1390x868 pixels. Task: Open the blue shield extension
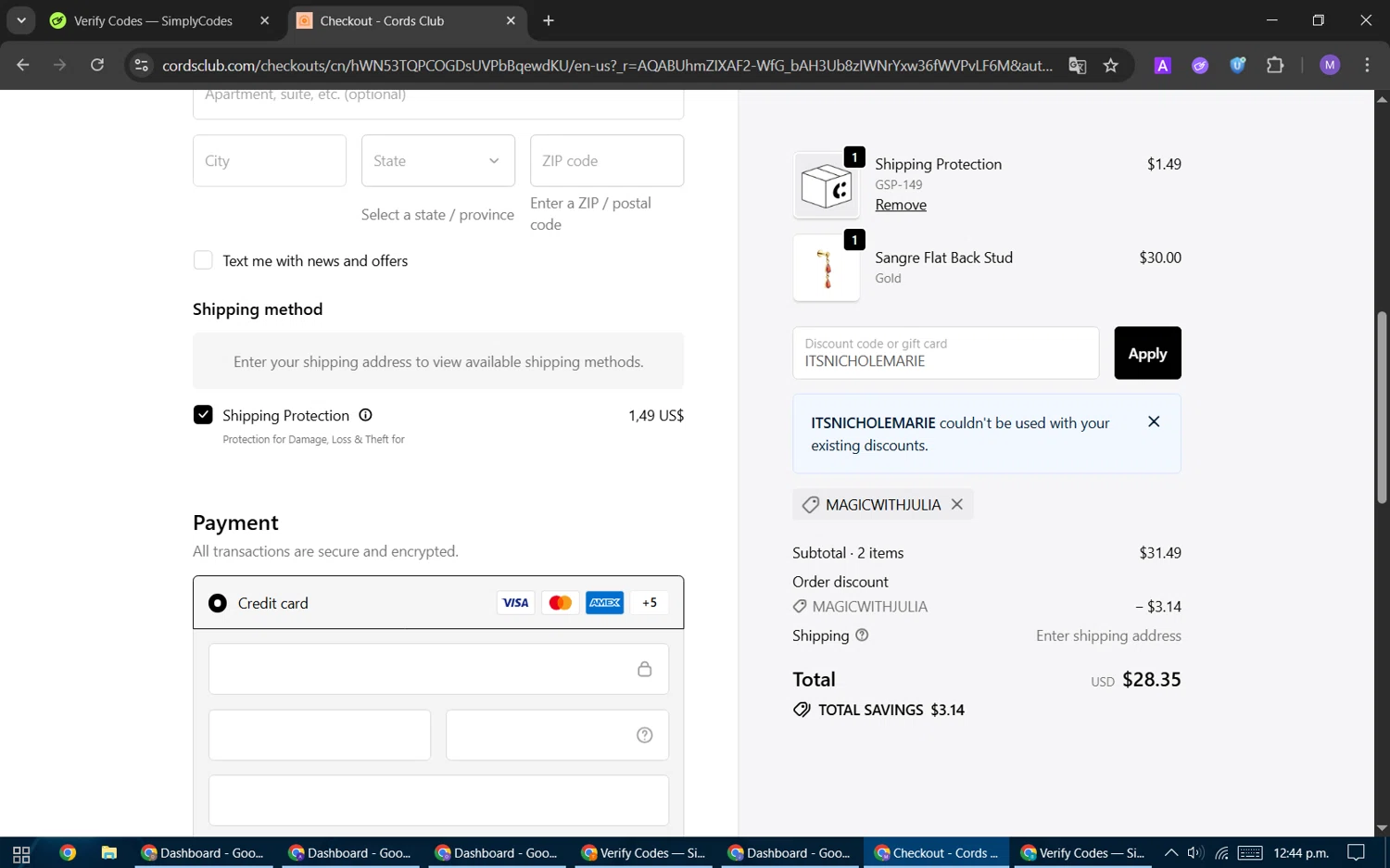click(1238, 65)
